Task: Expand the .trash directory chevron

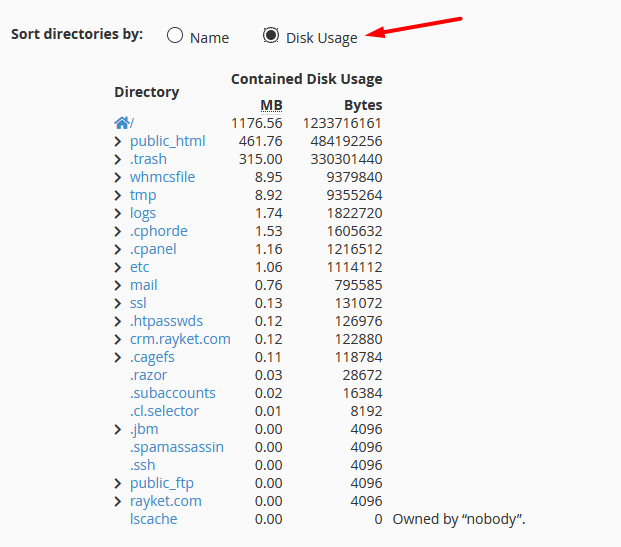Action: coord(118,159)
